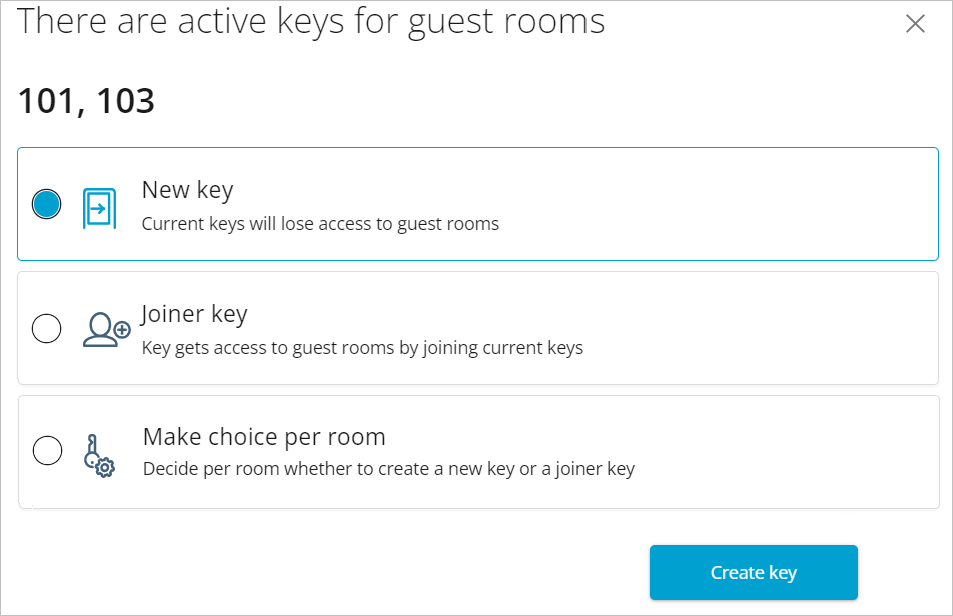Choose the Make choice per room radio

[x=47, y=451]
